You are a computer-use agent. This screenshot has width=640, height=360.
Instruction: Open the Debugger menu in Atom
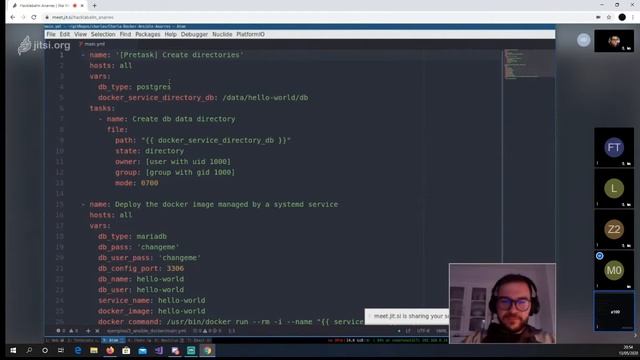(194, 34)
